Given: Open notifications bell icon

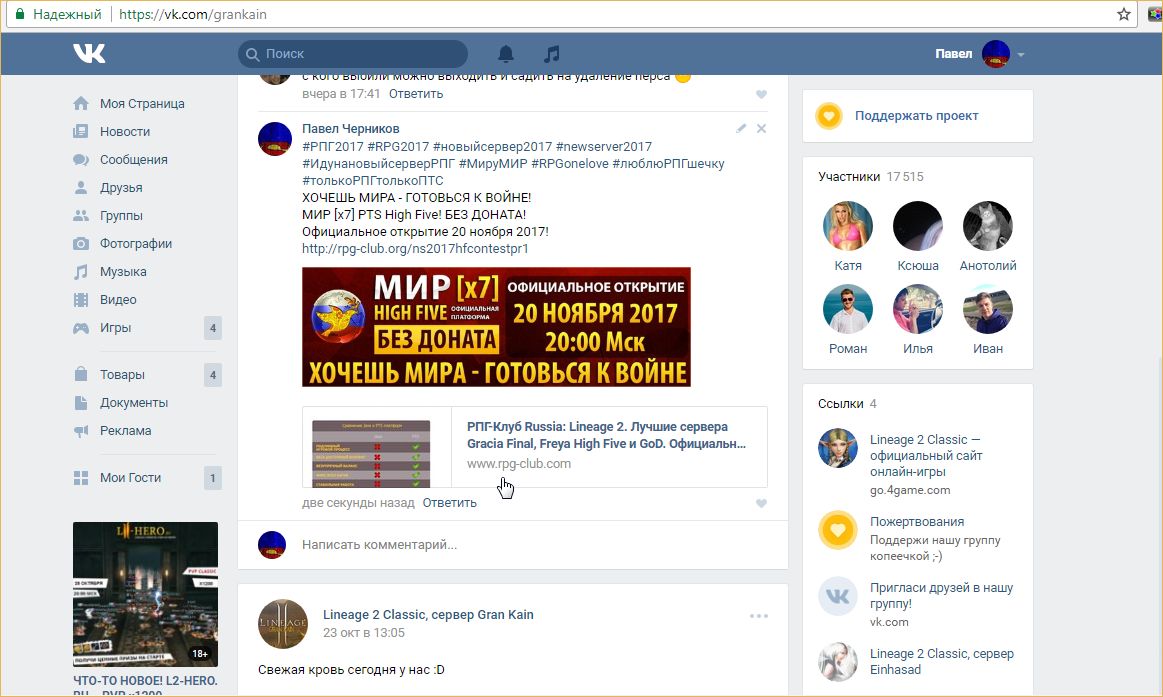Looking at the screenshot, I should click(x=506, y=53).
